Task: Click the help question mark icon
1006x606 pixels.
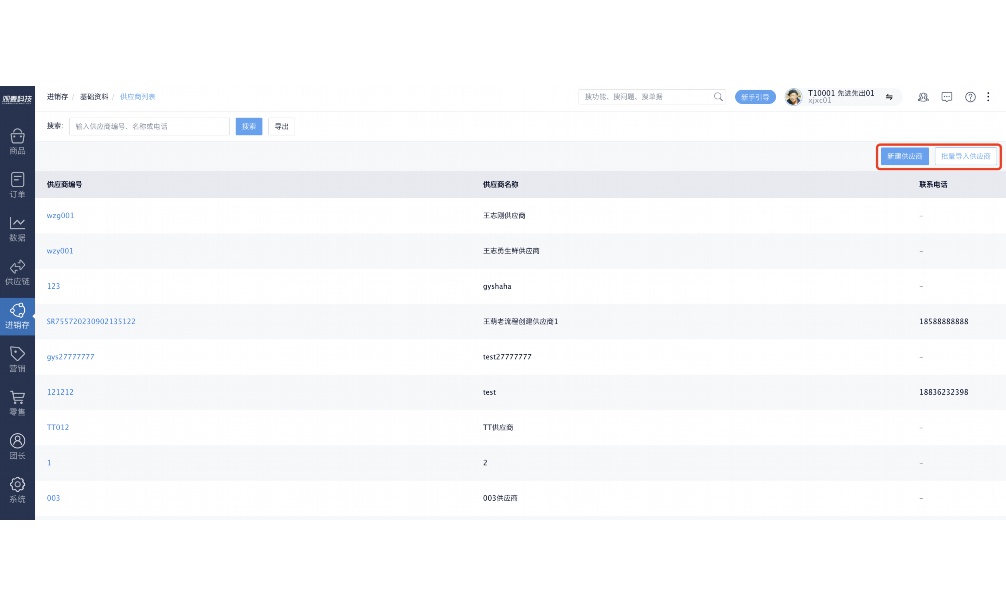Action: tap(970, 97)
